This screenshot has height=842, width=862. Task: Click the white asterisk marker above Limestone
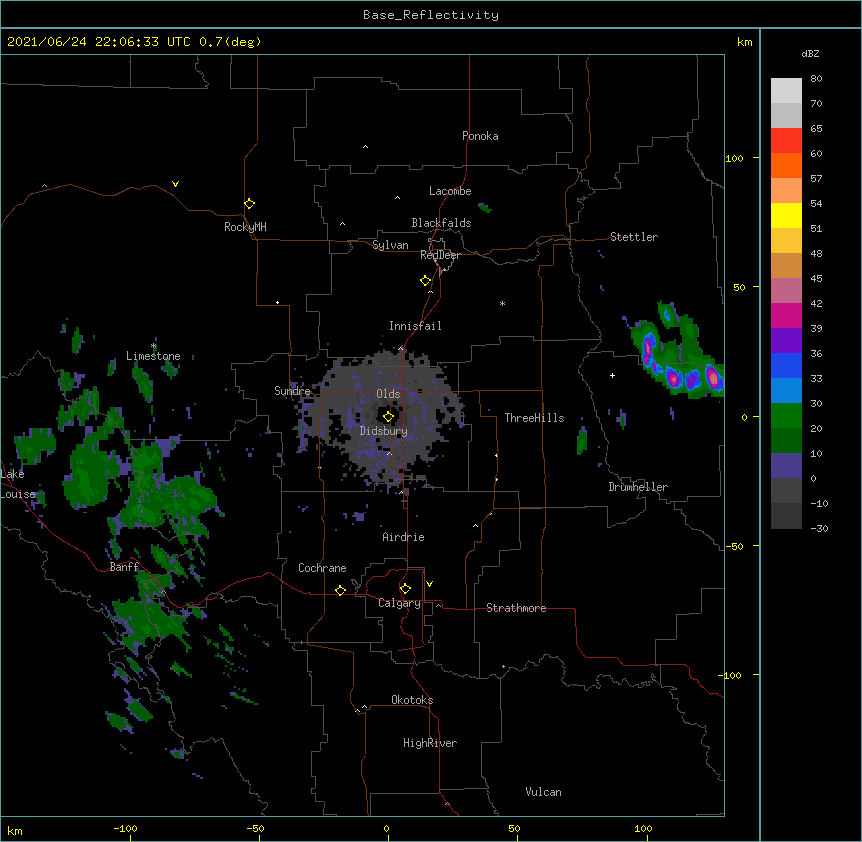tap(154, 346)
